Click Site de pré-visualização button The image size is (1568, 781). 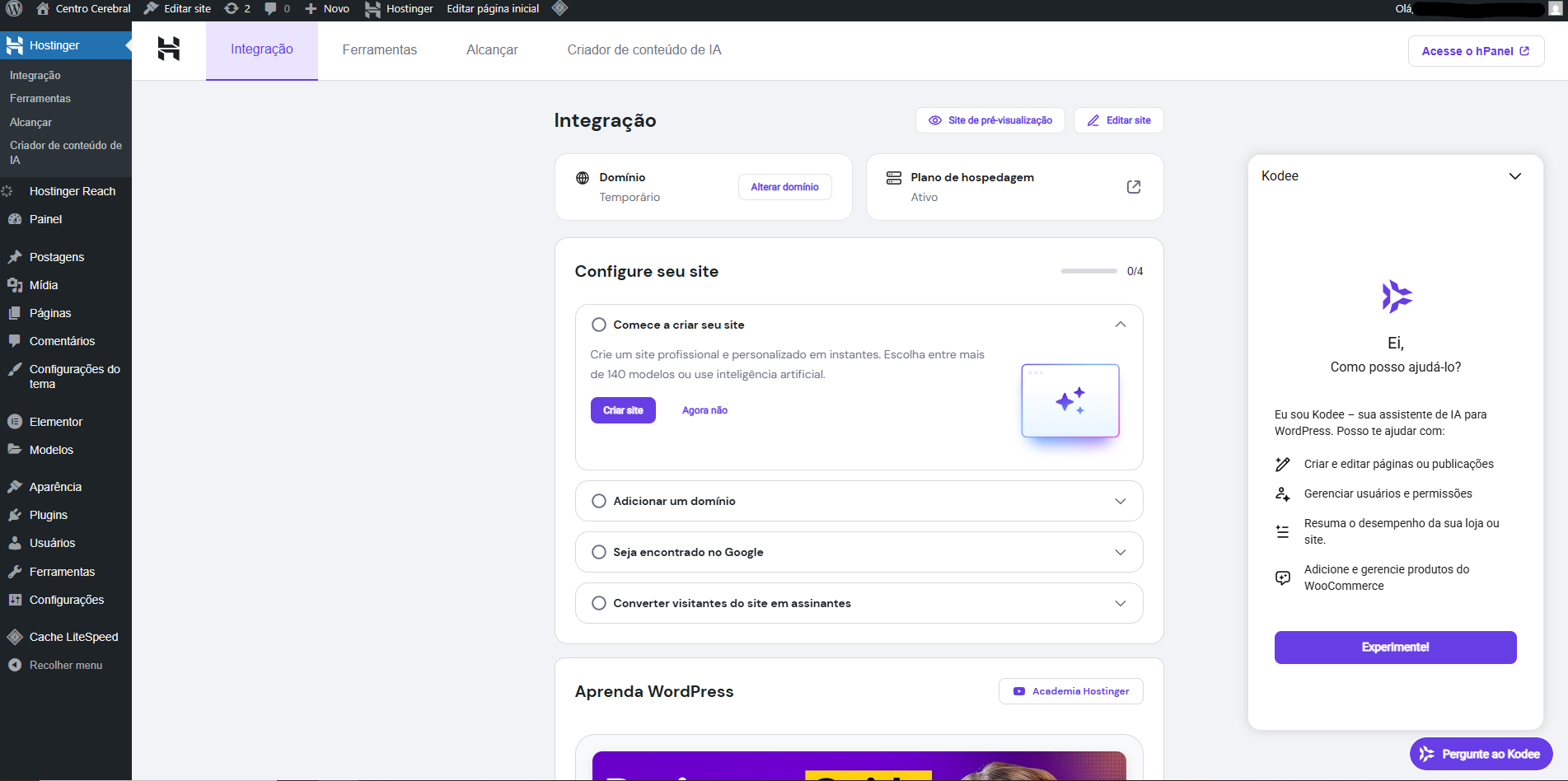click(990, 120)
